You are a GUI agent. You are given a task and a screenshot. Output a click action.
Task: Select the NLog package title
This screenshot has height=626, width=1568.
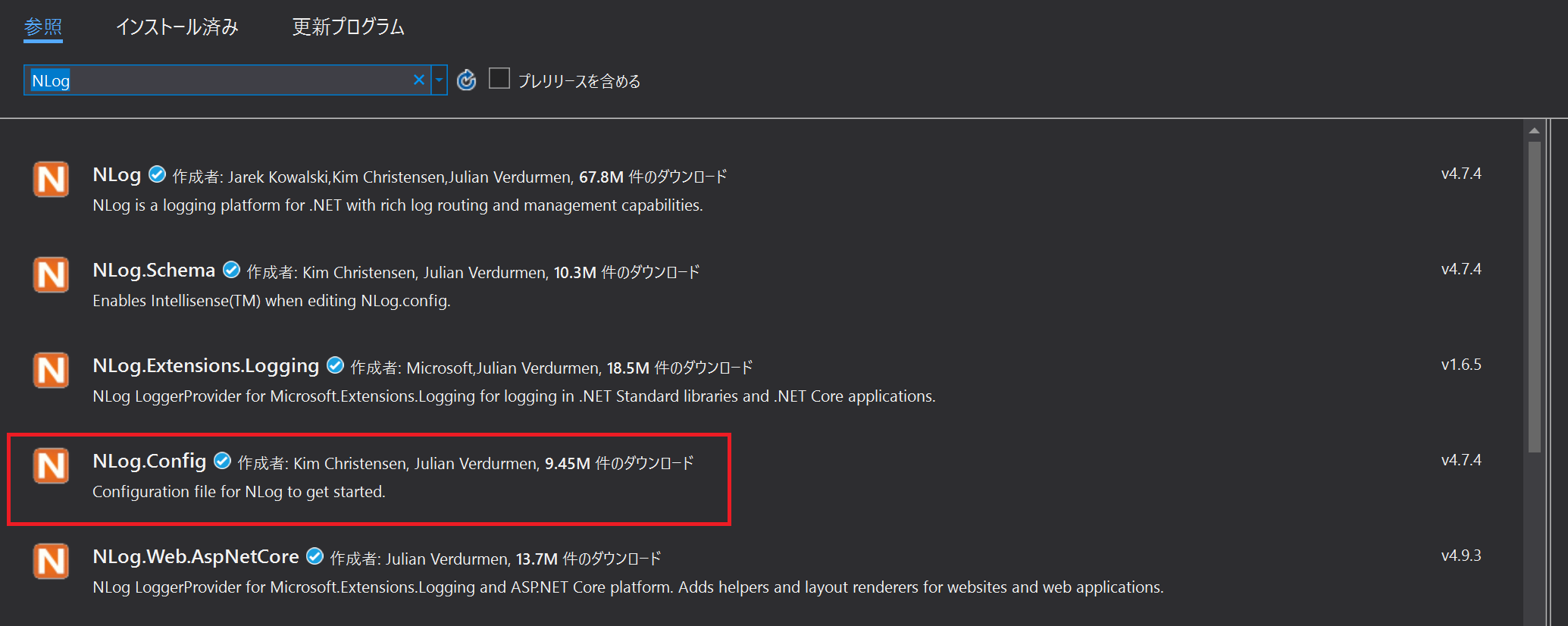(x=117, y=175)
